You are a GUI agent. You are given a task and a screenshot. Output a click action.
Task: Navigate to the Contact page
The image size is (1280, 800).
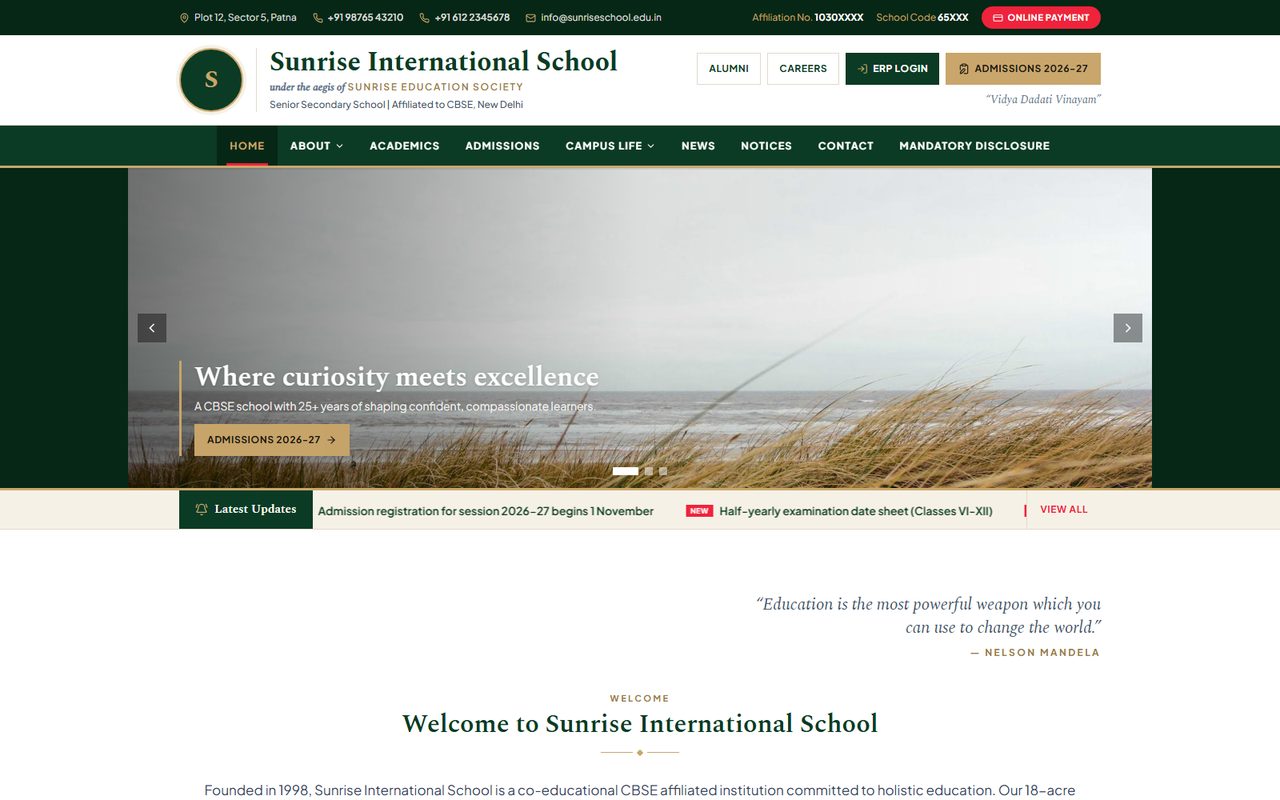[846, 146]
